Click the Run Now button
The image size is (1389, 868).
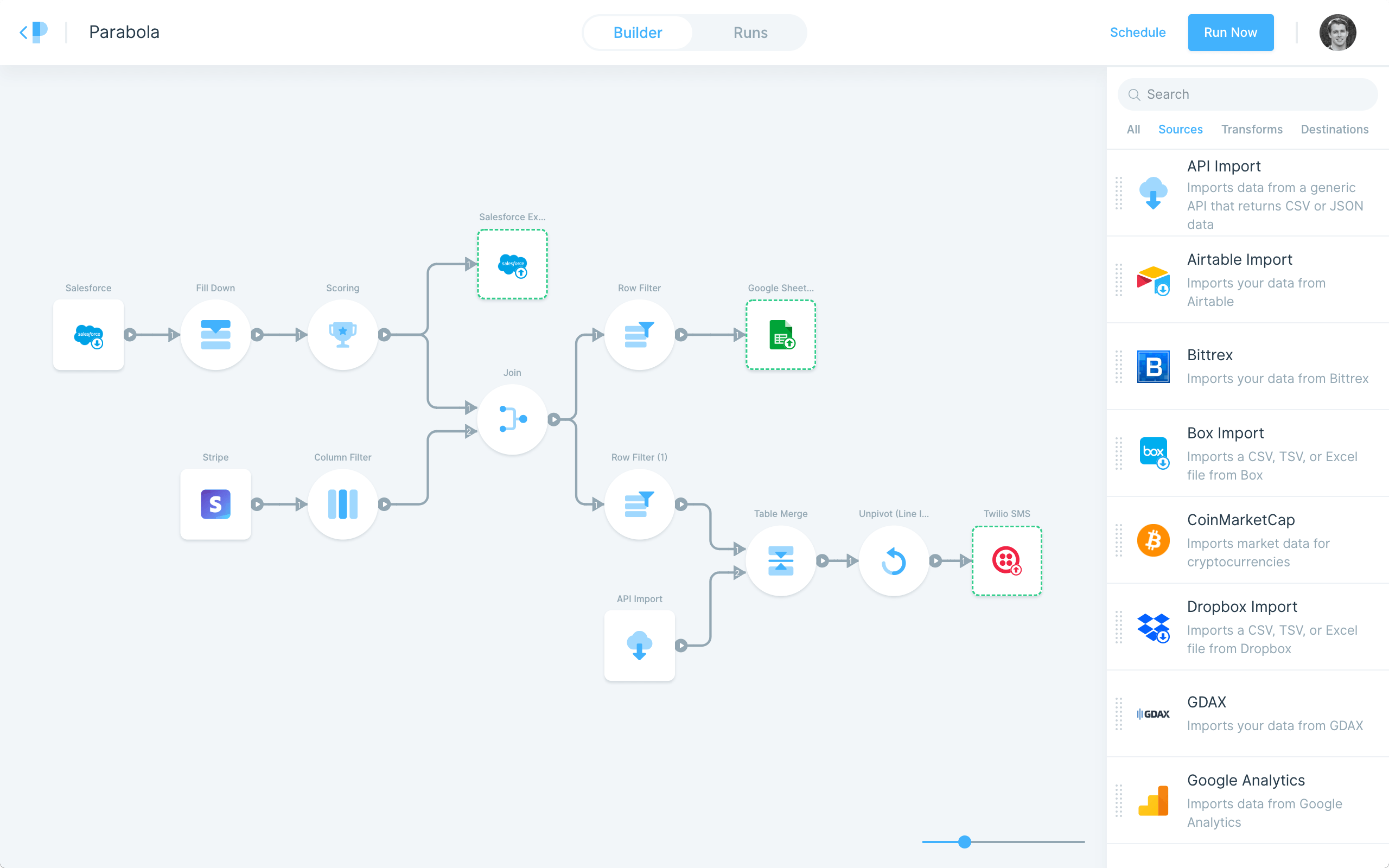pyautogui.click(x=1230, y=32)
